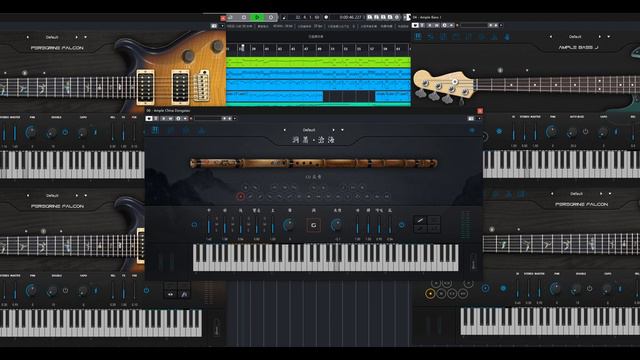Adjust the Dongxiao knob left of G box
640x360 pixels.
coord(289,224)
